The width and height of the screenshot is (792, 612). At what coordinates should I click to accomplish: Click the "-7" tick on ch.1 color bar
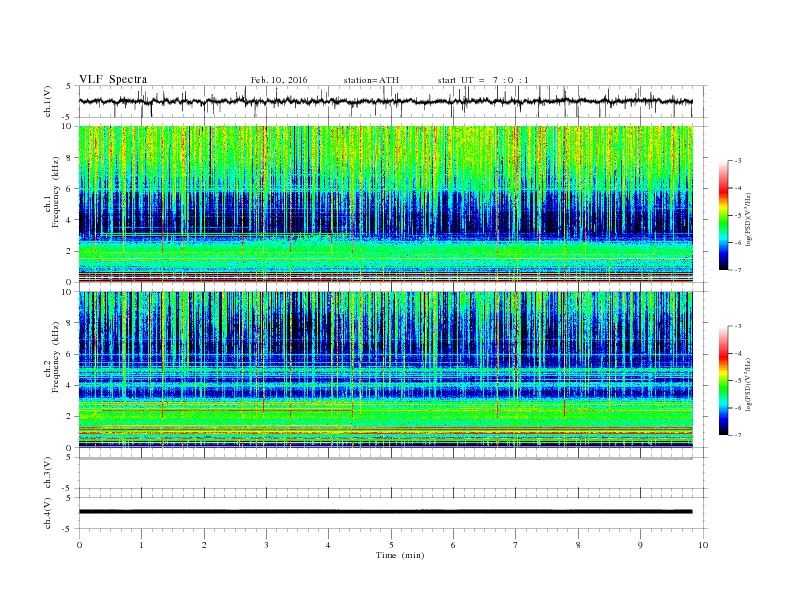[737, 270]
